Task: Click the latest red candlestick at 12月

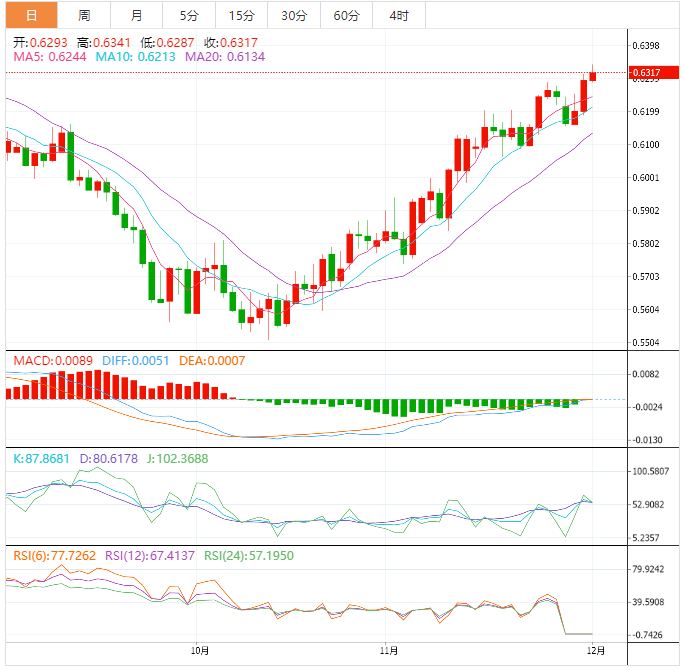Action: pyautogui.click(x=593, y=76)
